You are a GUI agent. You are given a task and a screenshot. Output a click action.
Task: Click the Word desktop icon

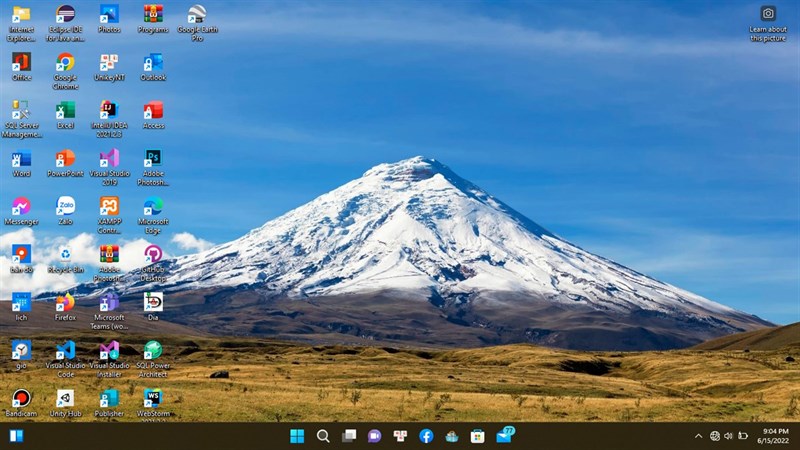[x=21, y=163]
